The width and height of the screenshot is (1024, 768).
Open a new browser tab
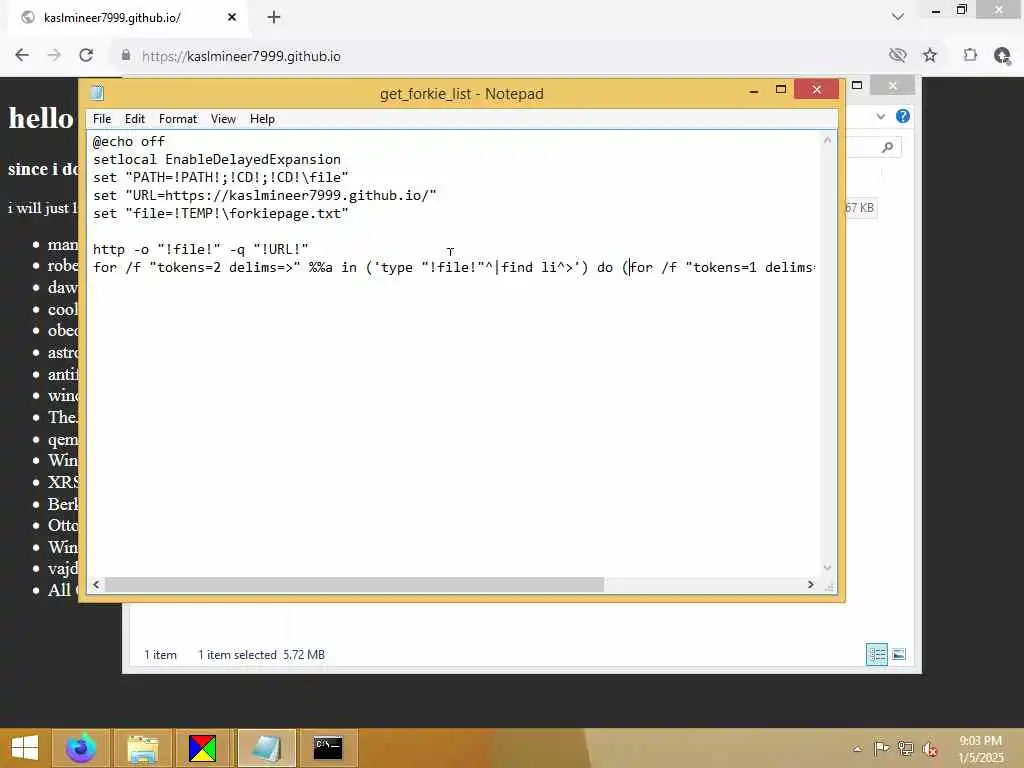(274, 17)
